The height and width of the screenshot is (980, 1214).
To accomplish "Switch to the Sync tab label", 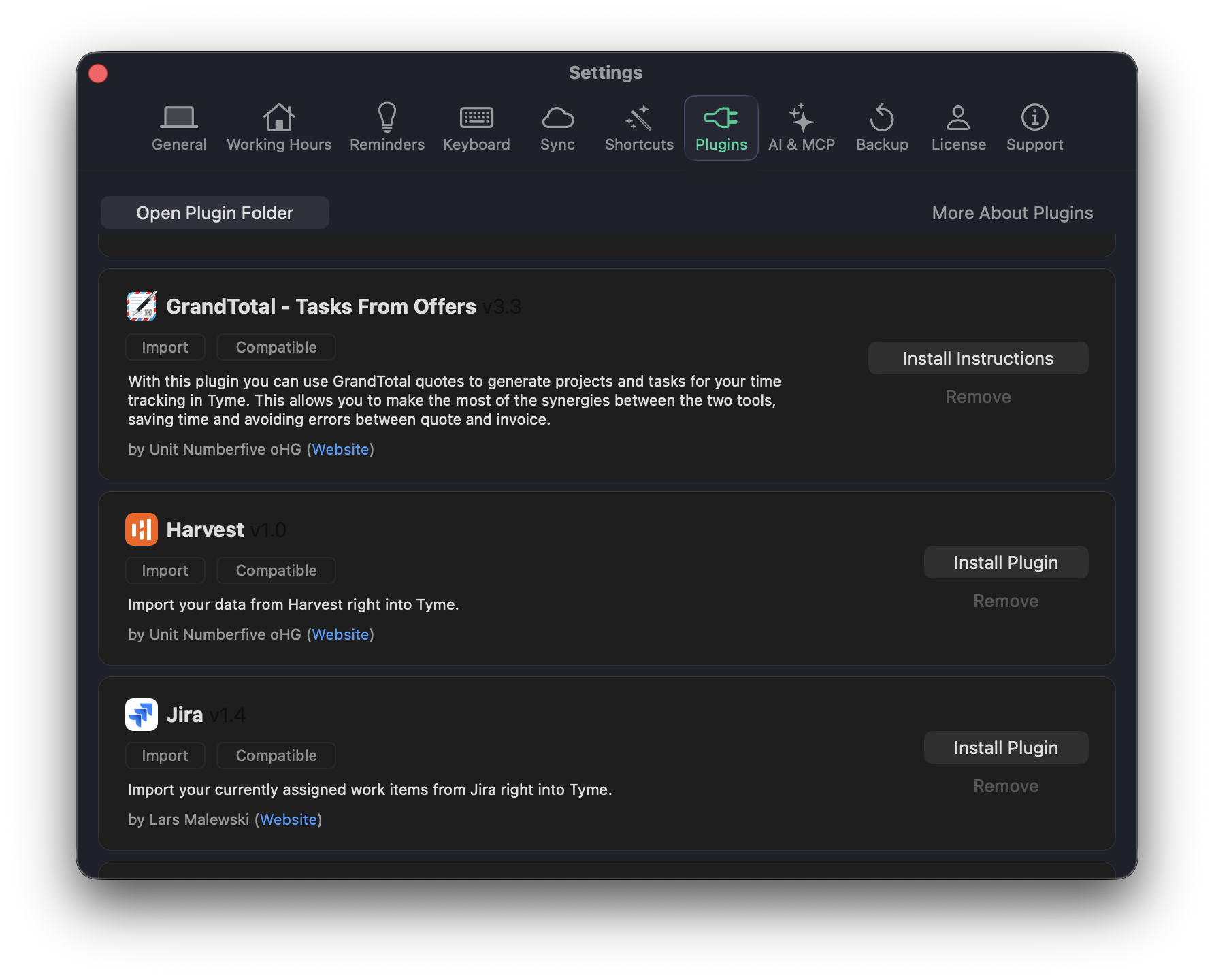I will (558, 144).
